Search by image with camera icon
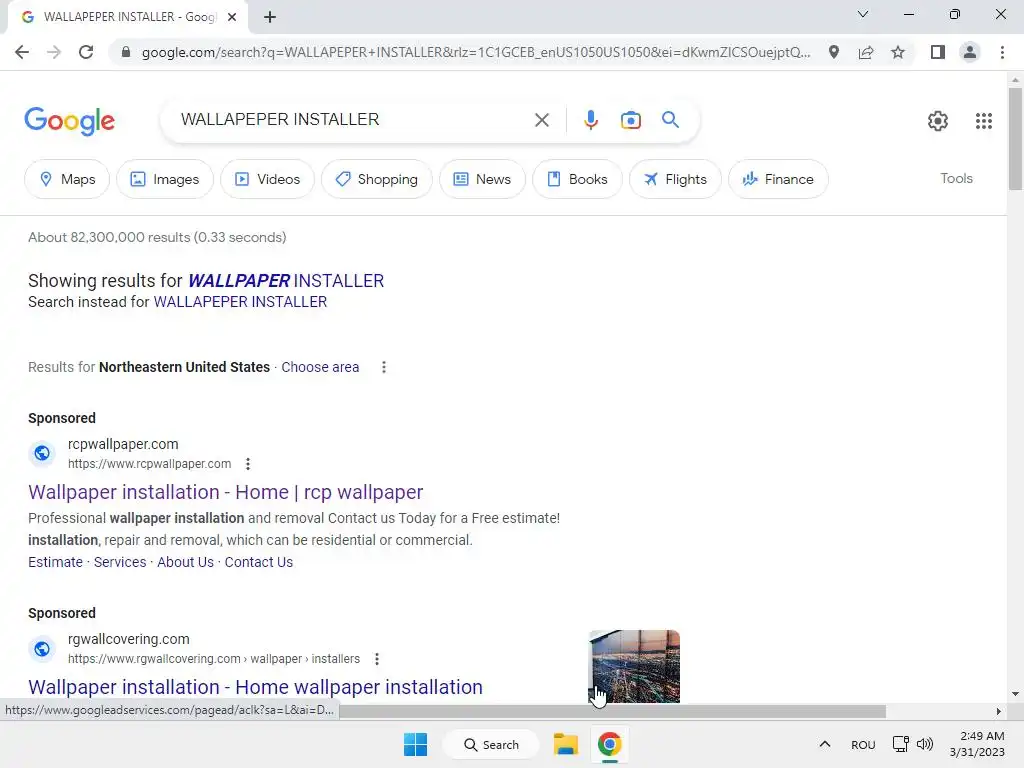The width and height of the screenshot is (1024, 768). pyautogui.click(x=630, y=120)
